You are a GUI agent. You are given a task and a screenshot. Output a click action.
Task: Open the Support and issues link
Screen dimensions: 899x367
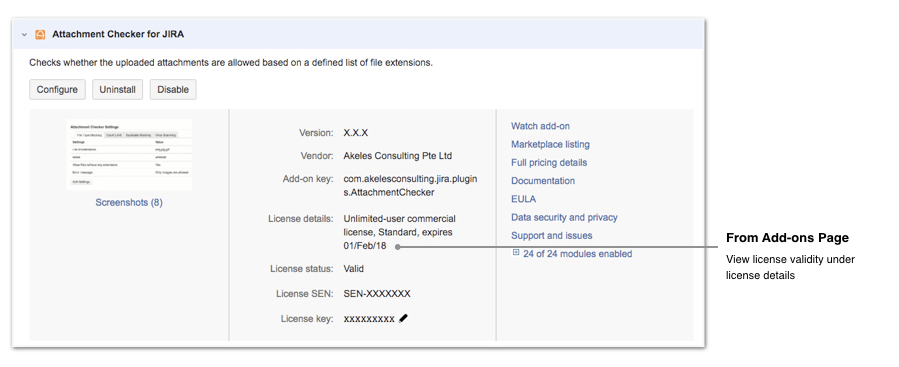click(x=552, y=236)
